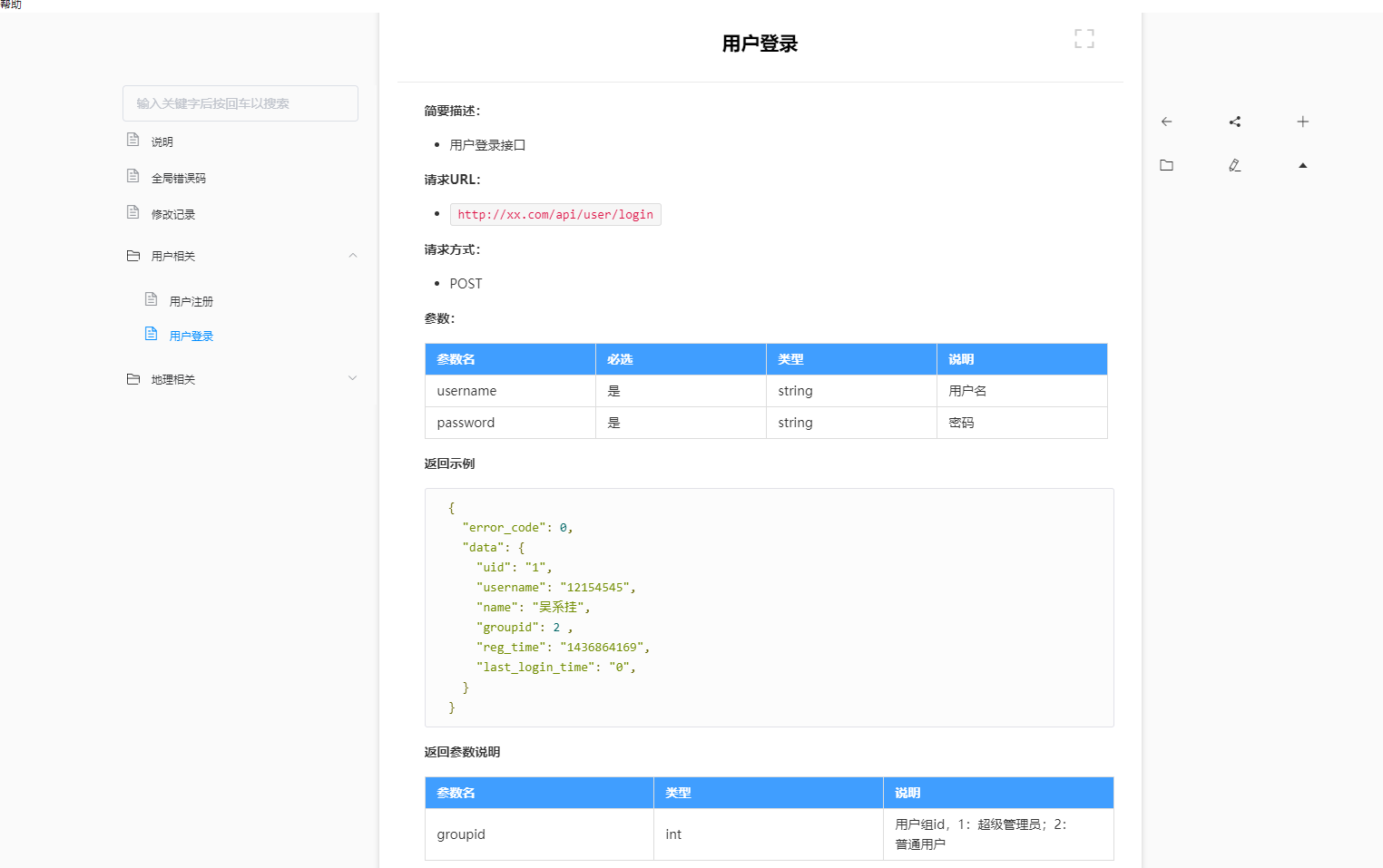Open the 全局错误码 page
This screenshot has height=868, width=1383.
[179, 179]
